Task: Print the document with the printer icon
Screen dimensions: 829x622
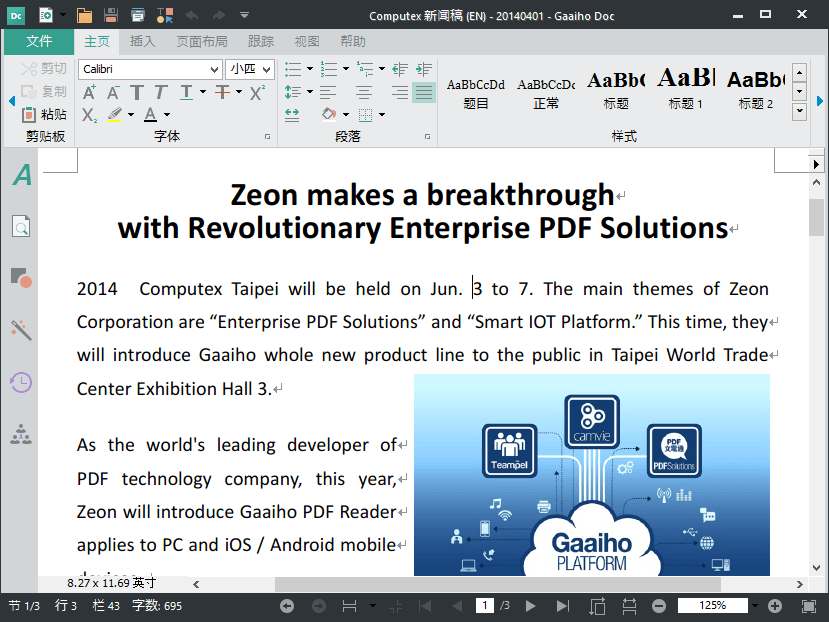Action: (137, 15)
